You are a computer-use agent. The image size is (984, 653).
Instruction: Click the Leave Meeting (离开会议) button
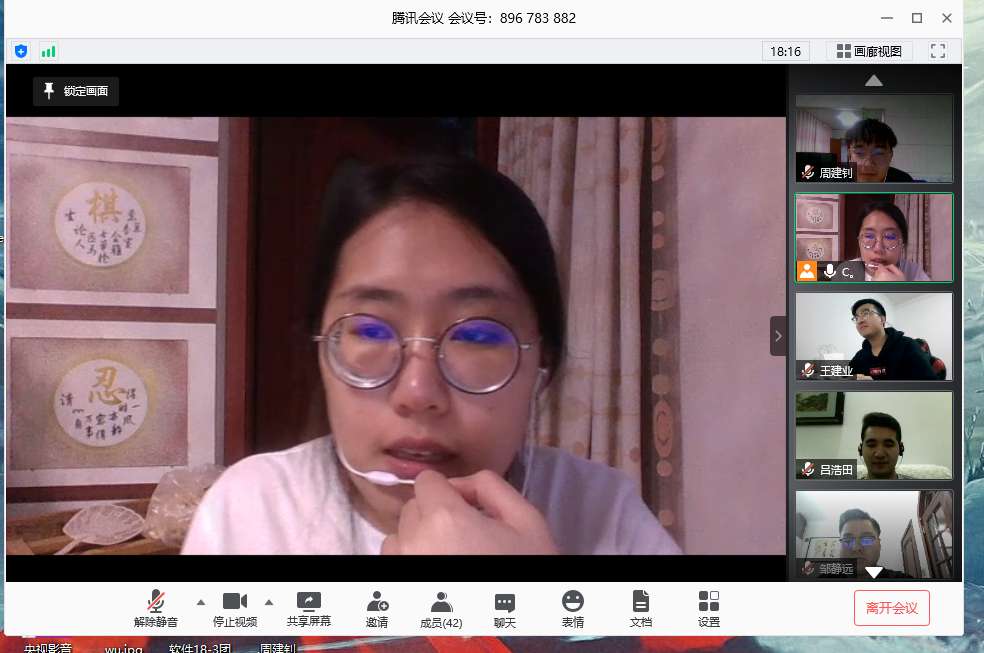click(x=891, y=608)
